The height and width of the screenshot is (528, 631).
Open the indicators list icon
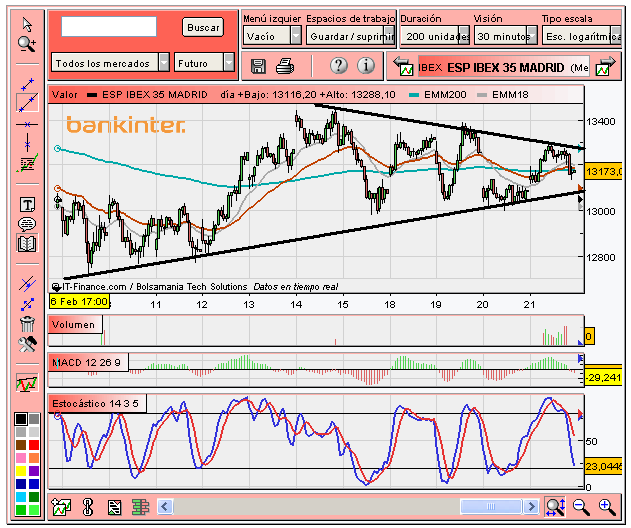pos(114,507)
